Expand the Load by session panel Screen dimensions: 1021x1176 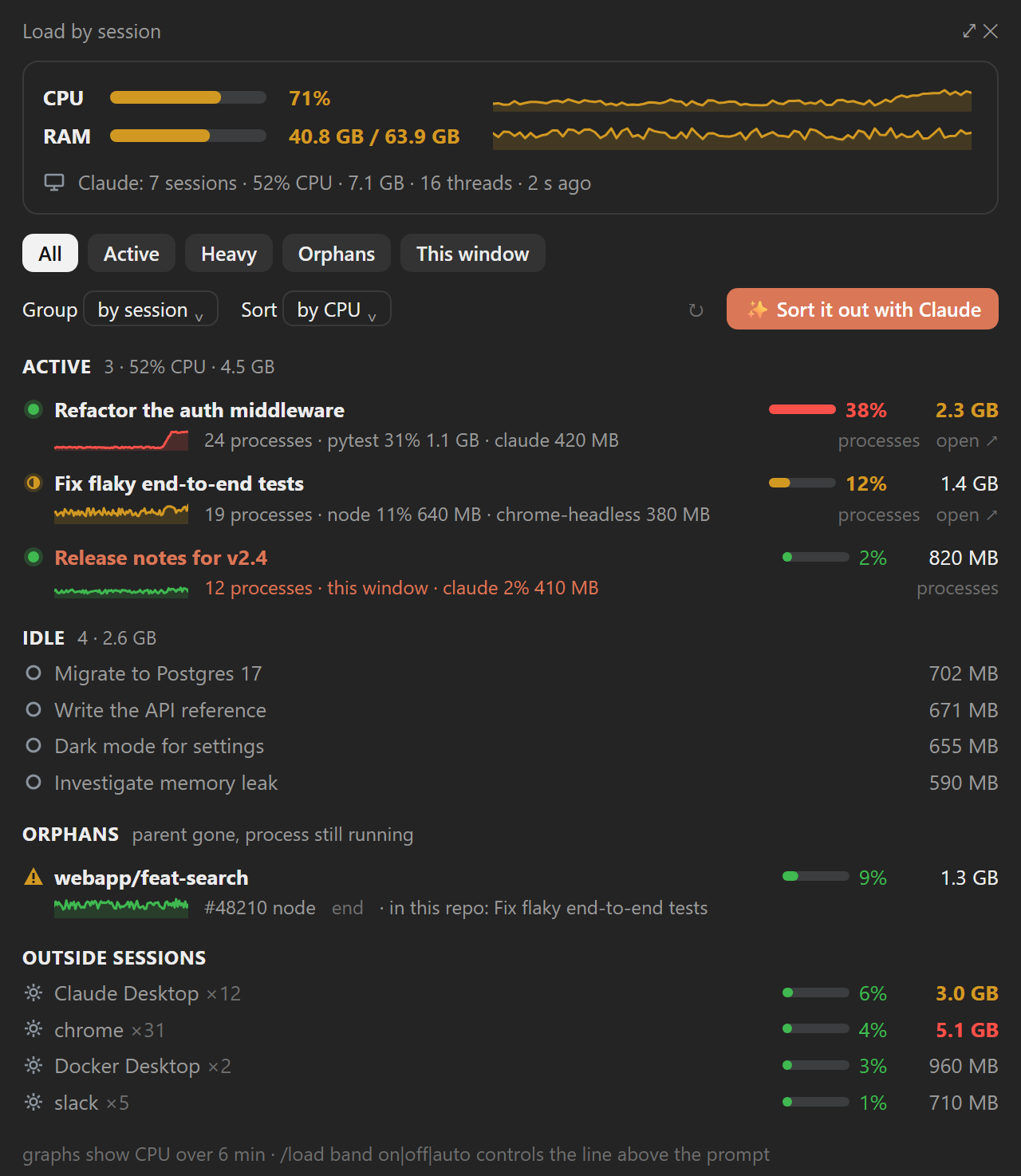969,31
